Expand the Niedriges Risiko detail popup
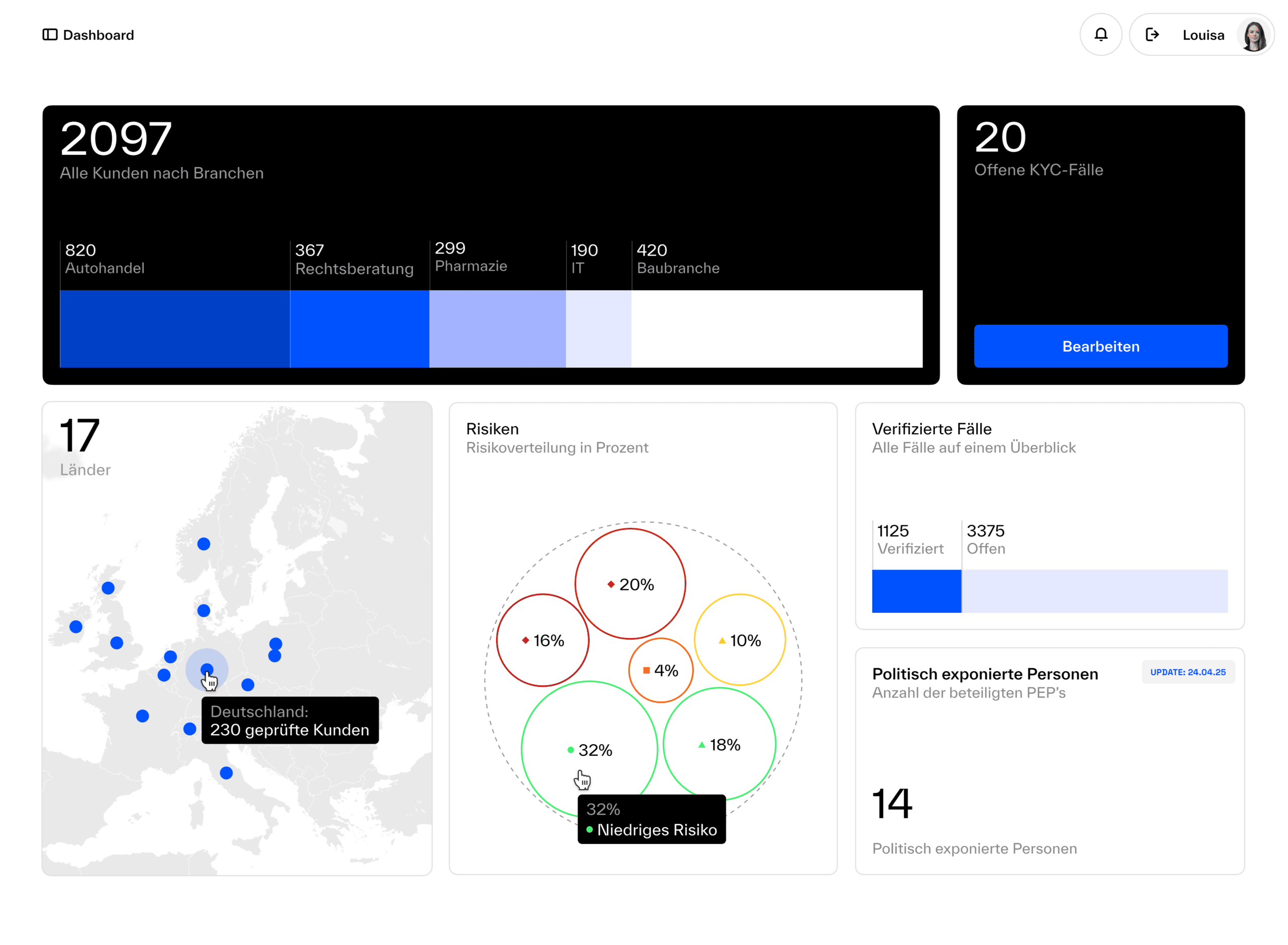The height and width of the screenshot is (945, 1288). (x=652, y=819)
